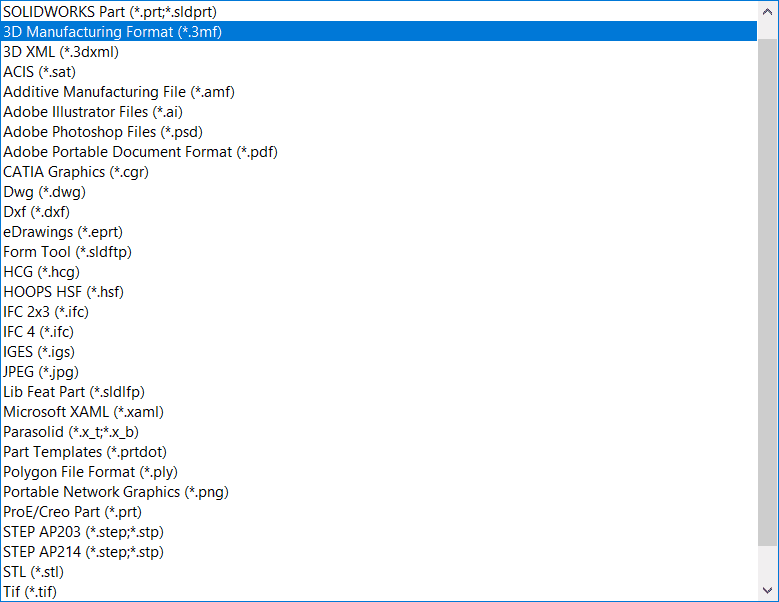Pick ACIS (*.sat) from the list
This screenshot has height=602, width=779.
click(379, 72)
